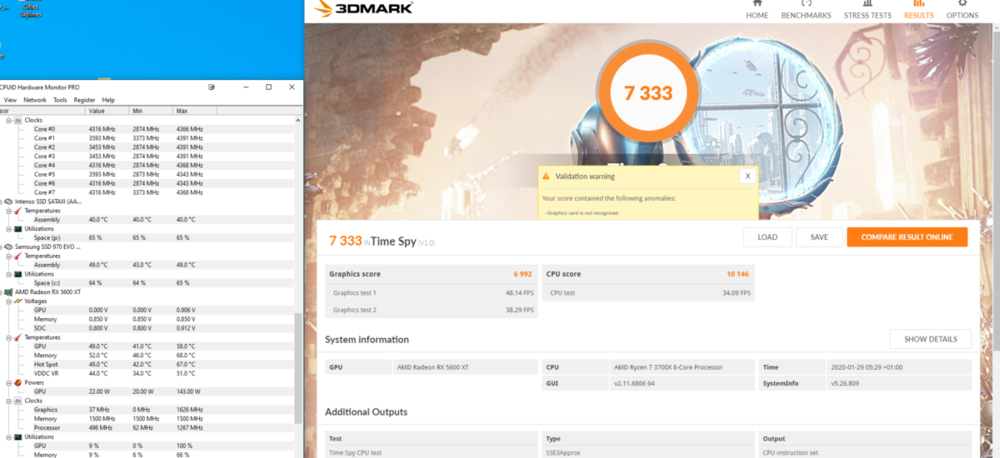
Task: Open the Register menu in Hardware Monitor
Action: 84,100
